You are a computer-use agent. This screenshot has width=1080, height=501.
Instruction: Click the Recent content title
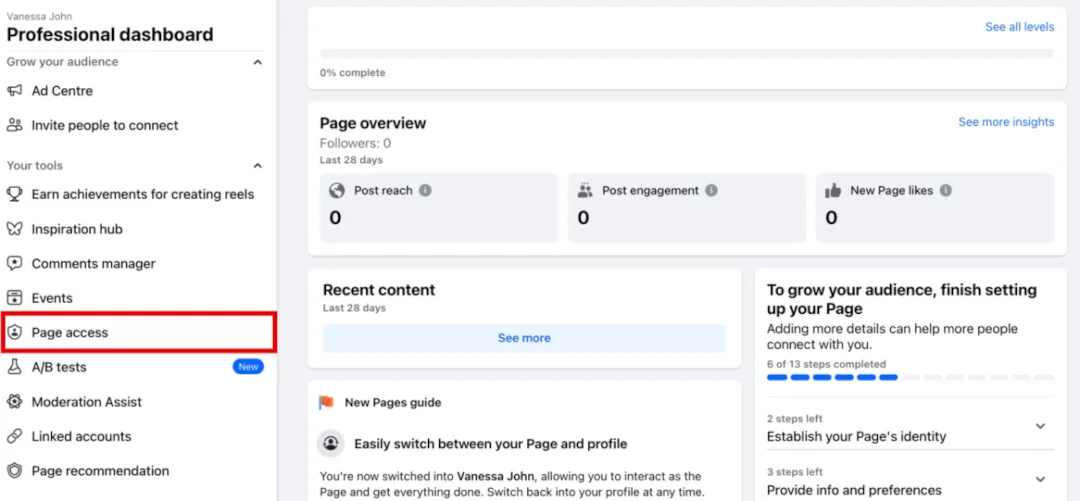click(379, 290)
